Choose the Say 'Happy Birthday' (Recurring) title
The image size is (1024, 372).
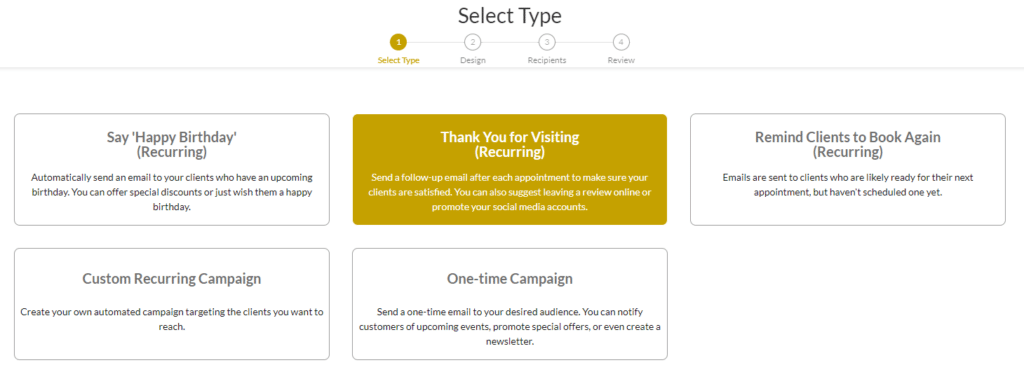pyautogui.click(x=172, y=145)
